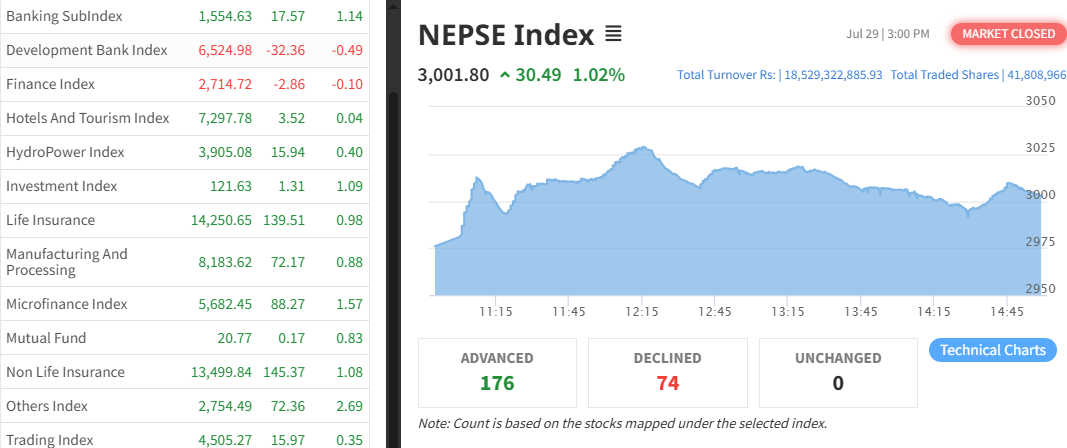Click the MARKET CLOSED badge

1008,33
